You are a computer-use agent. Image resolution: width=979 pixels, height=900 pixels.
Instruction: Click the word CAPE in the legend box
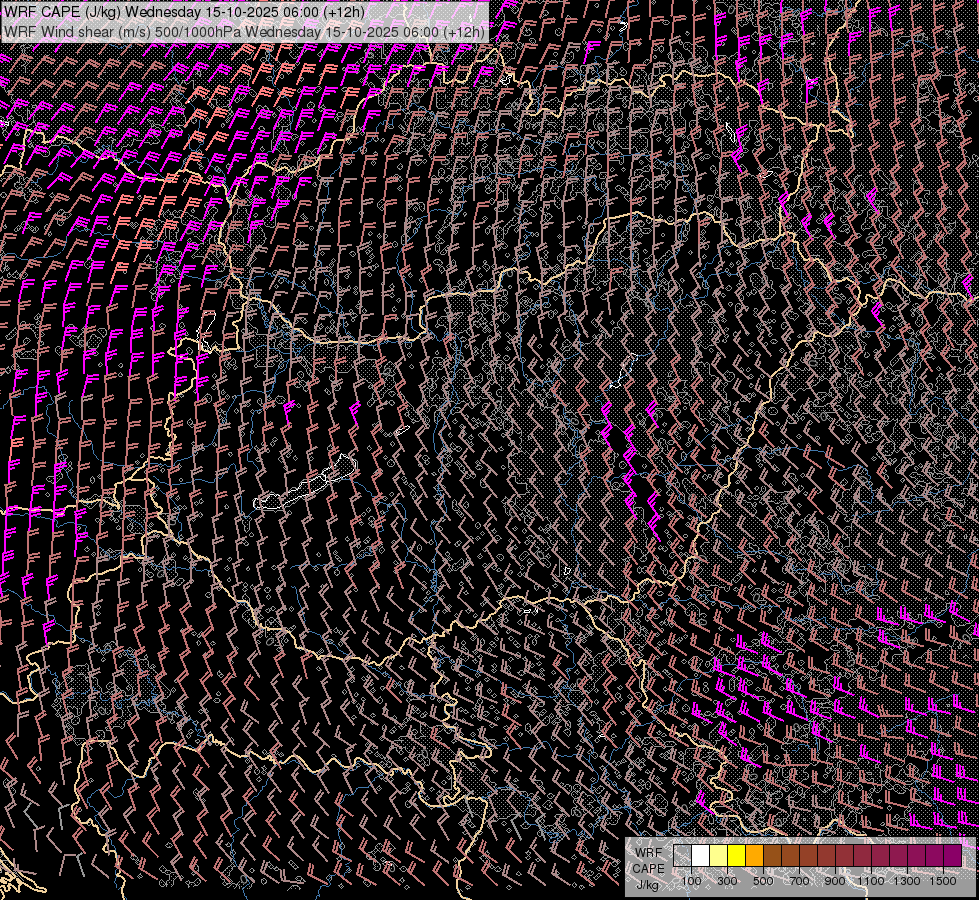[x=648, y=868]
